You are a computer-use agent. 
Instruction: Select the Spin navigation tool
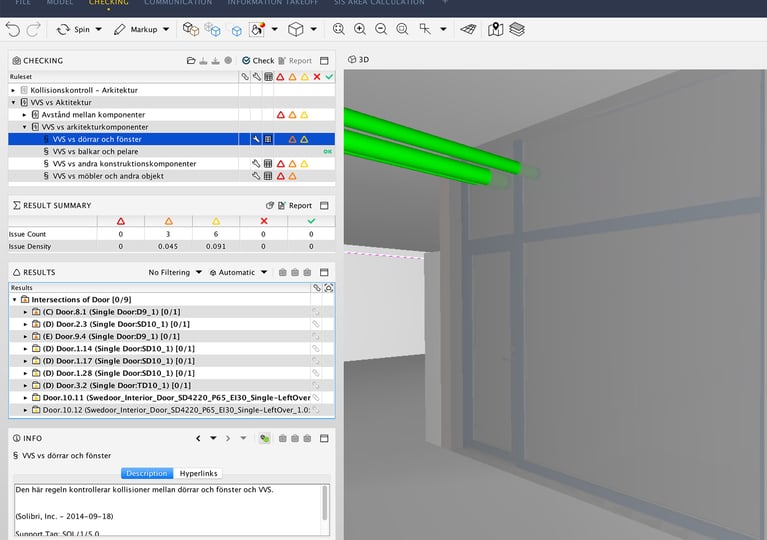click(x=73, y=29)
